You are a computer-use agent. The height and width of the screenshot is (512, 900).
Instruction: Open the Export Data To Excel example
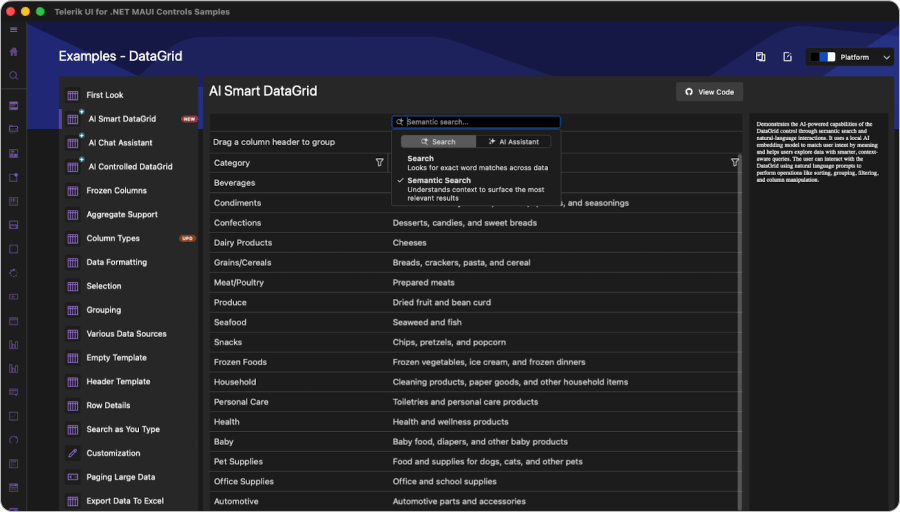click(129, 501)
